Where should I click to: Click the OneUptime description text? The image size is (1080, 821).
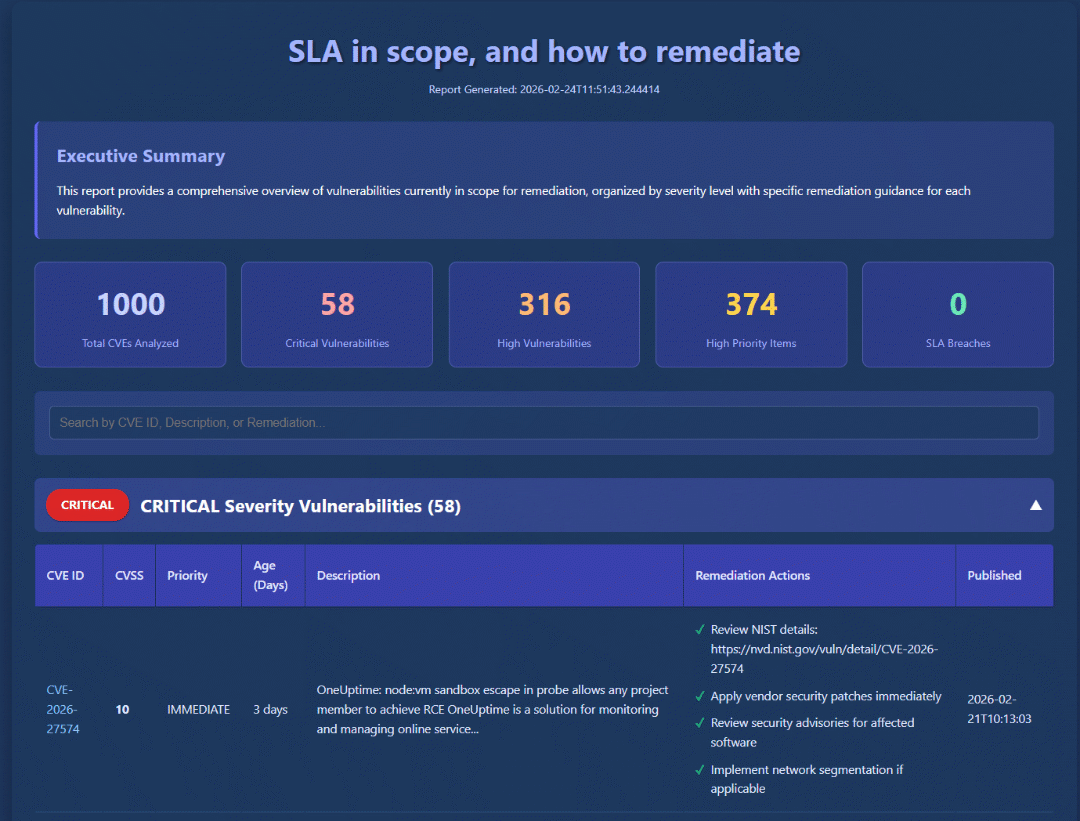click(x=492, y=709)
